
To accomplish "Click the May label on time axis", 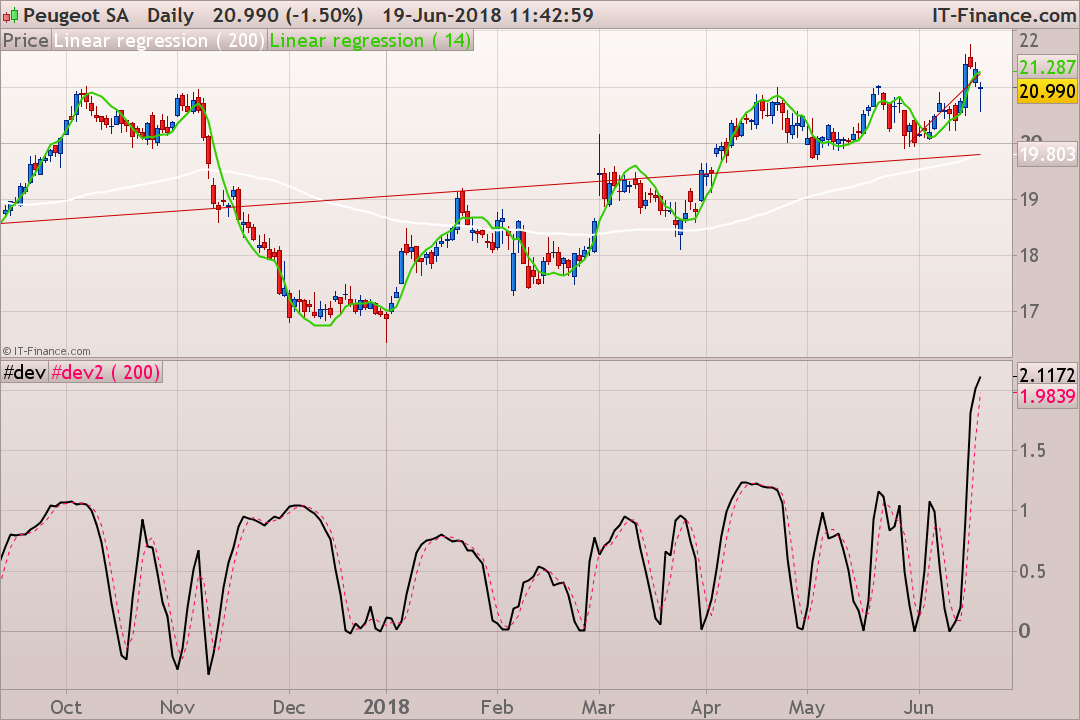I will (807, 708).
